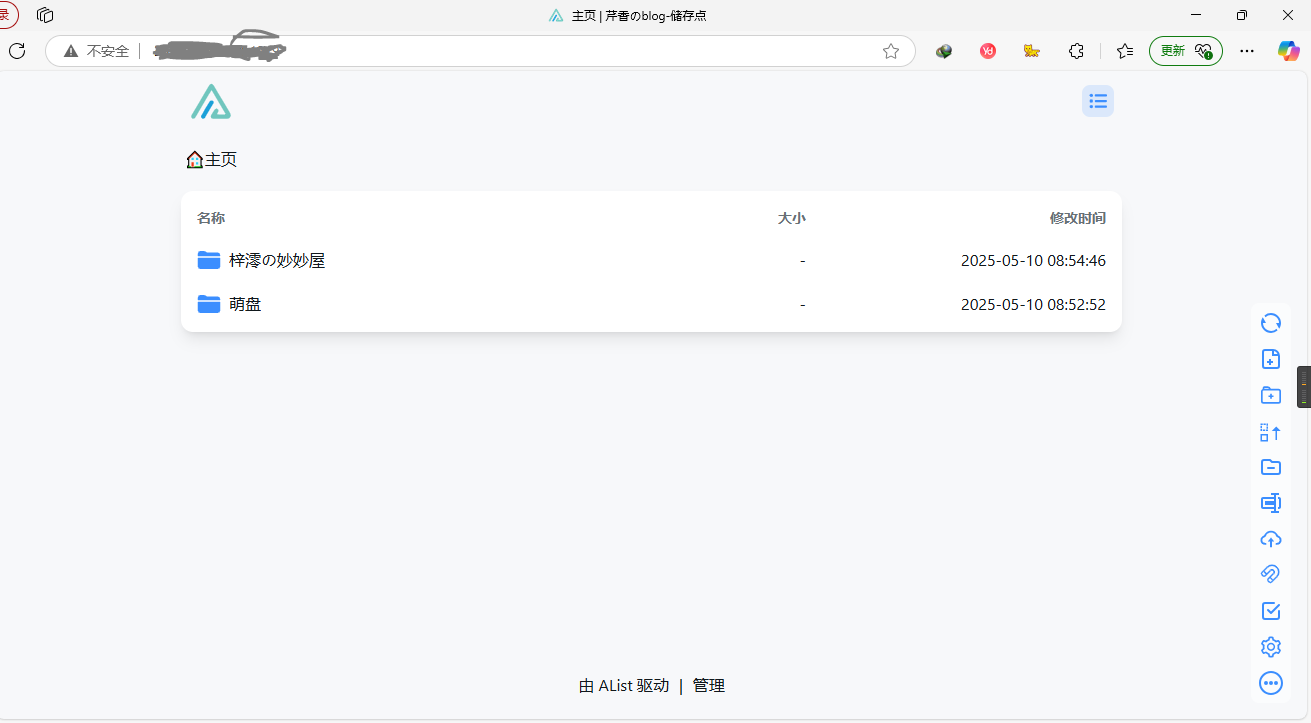The image size is (1311, 723).
Task: Open the 梓澪の妙妙屋 folder
Action: tap(277, 261)
